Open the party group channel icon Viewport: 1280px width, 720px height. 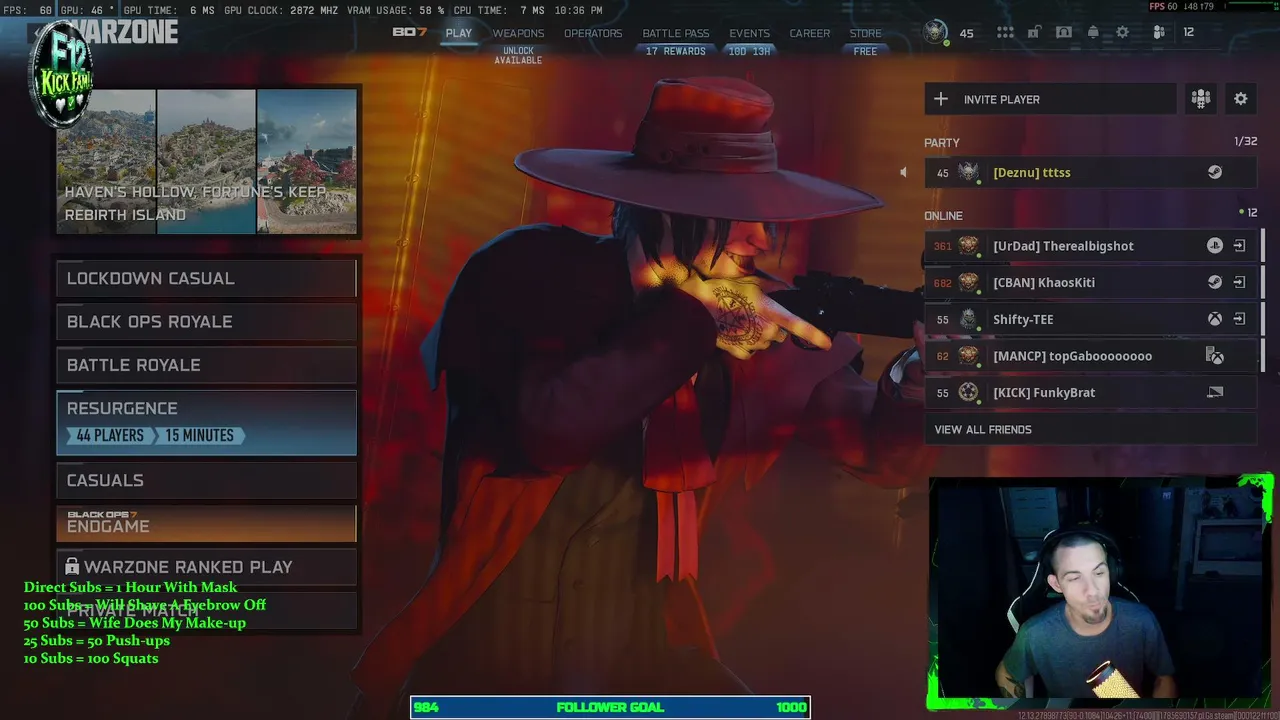coord(1201,99)
